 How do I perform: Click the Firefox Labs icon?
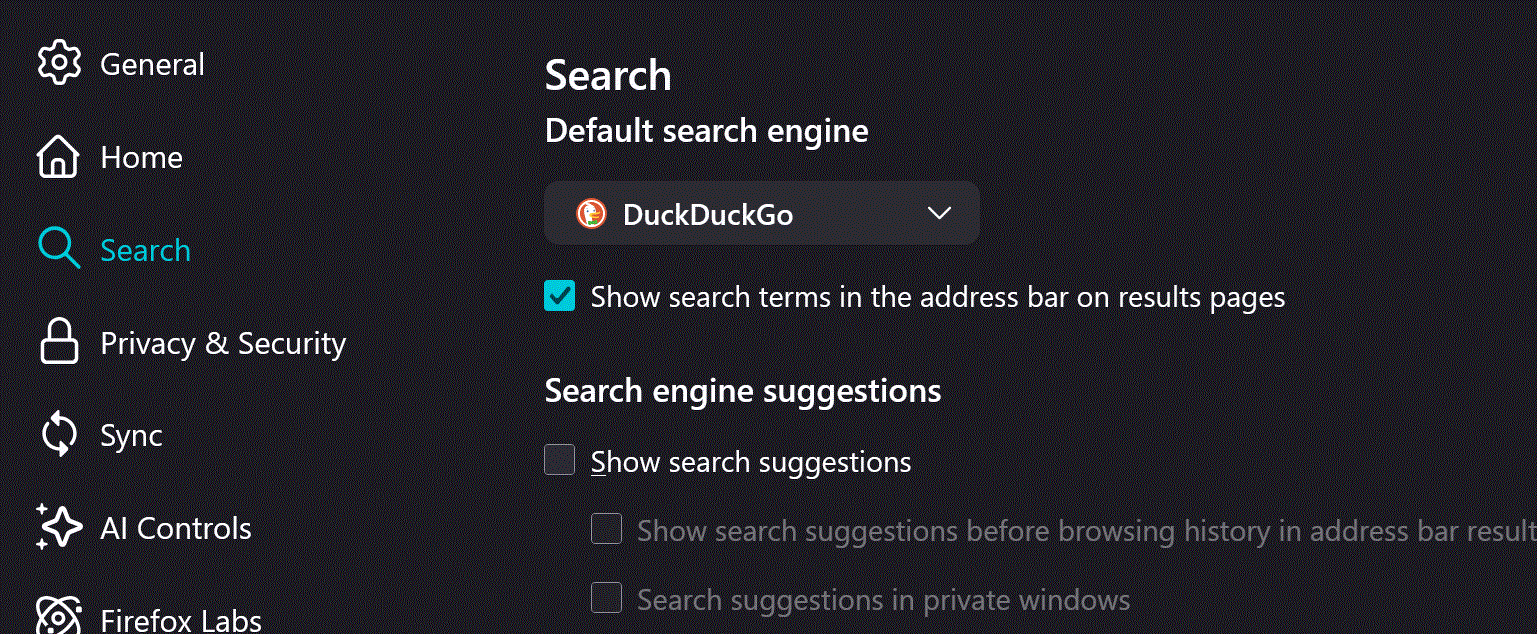tap(58, 616)
